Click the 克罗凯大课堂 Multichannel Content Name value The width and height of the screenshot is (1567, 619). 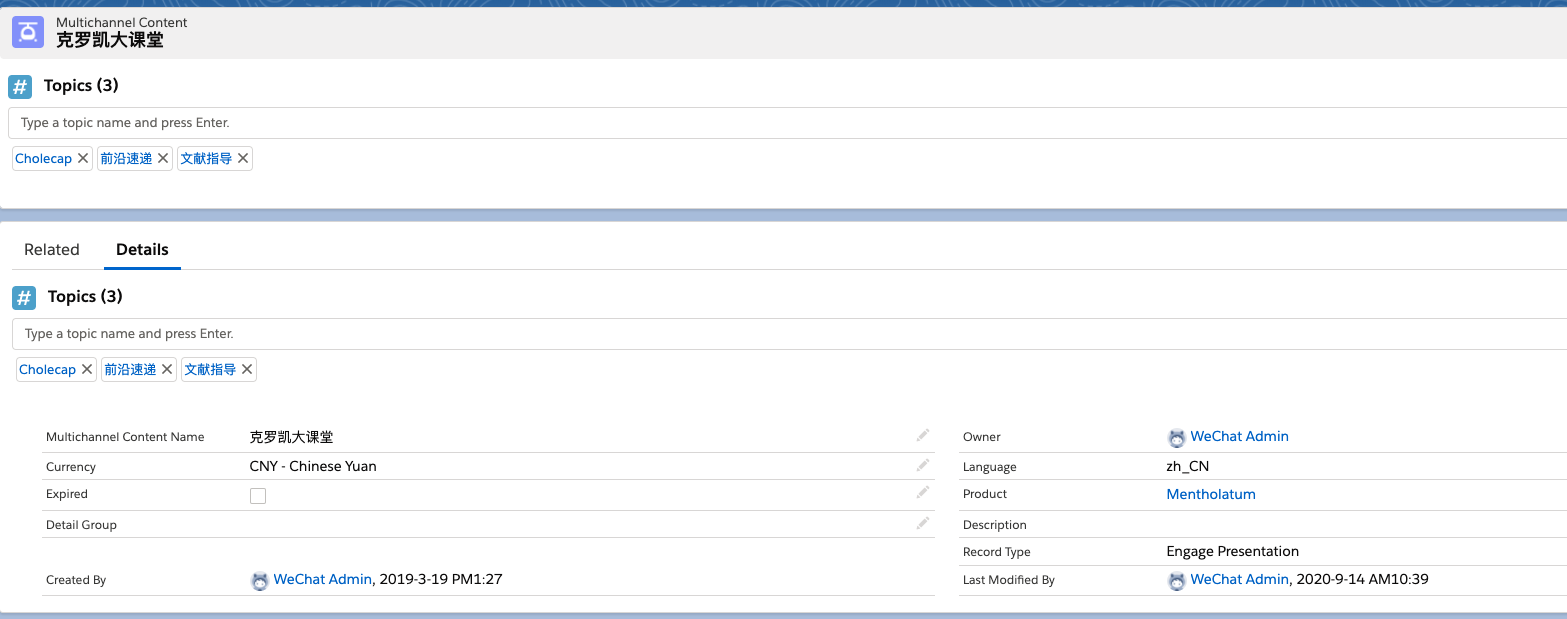click(292, 437)
